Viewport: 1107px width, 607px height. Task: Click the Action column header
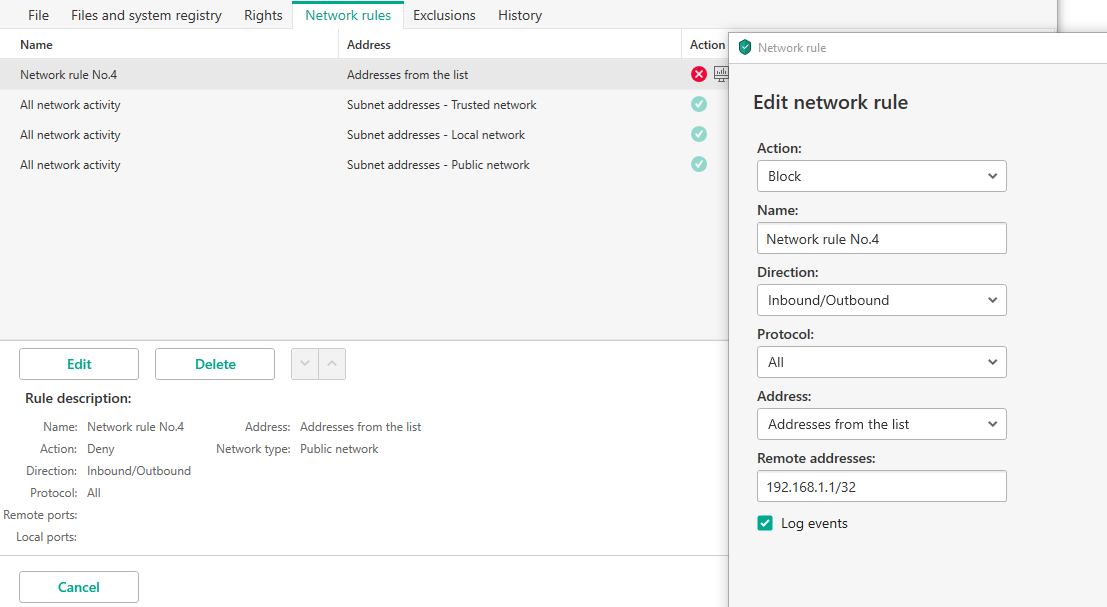(707, 44)
